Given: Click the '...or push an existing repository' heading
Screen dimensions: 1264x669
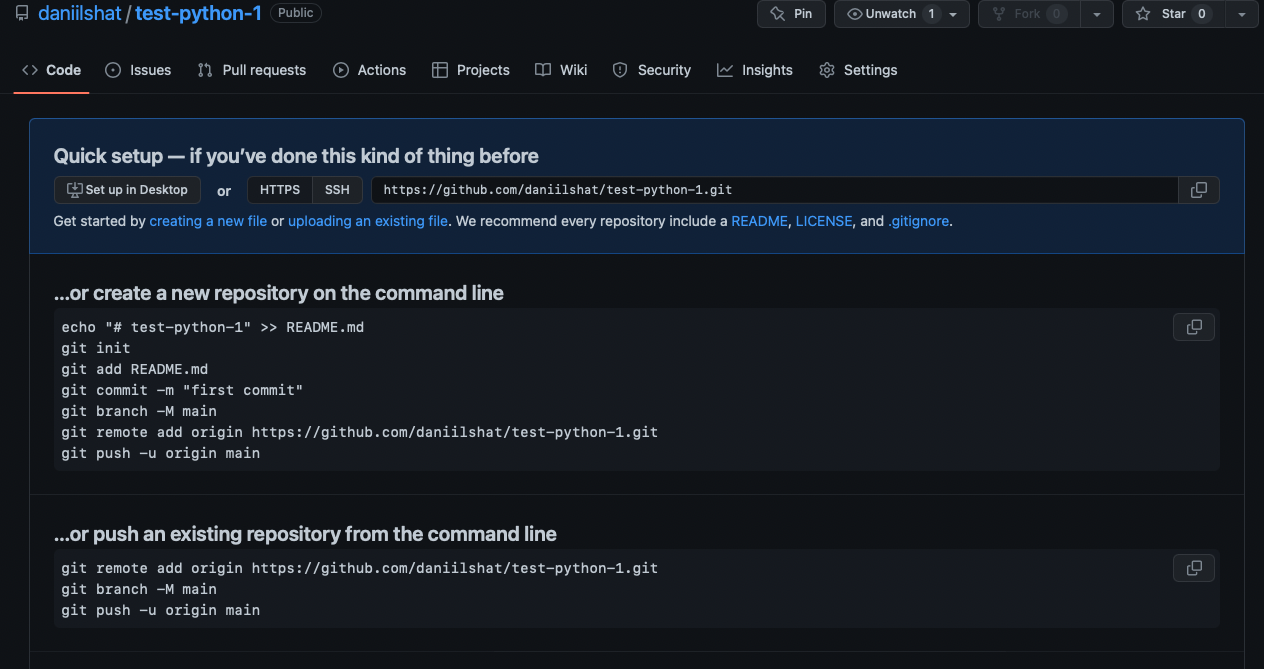Looking at the screenshot, I should pos(305,534).
